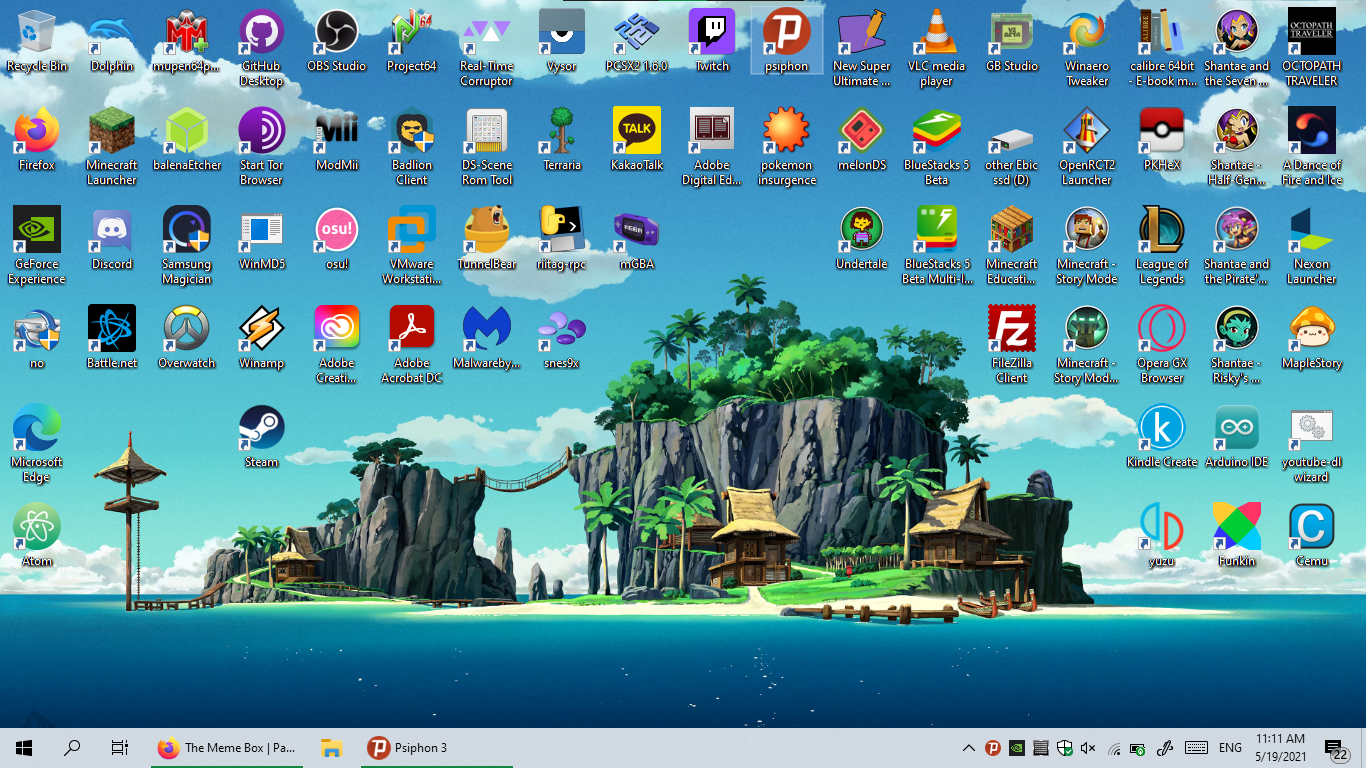Select the Arduino IDE desktop icon
The height and width of the screenshot is (768, 1366).
1237,437
